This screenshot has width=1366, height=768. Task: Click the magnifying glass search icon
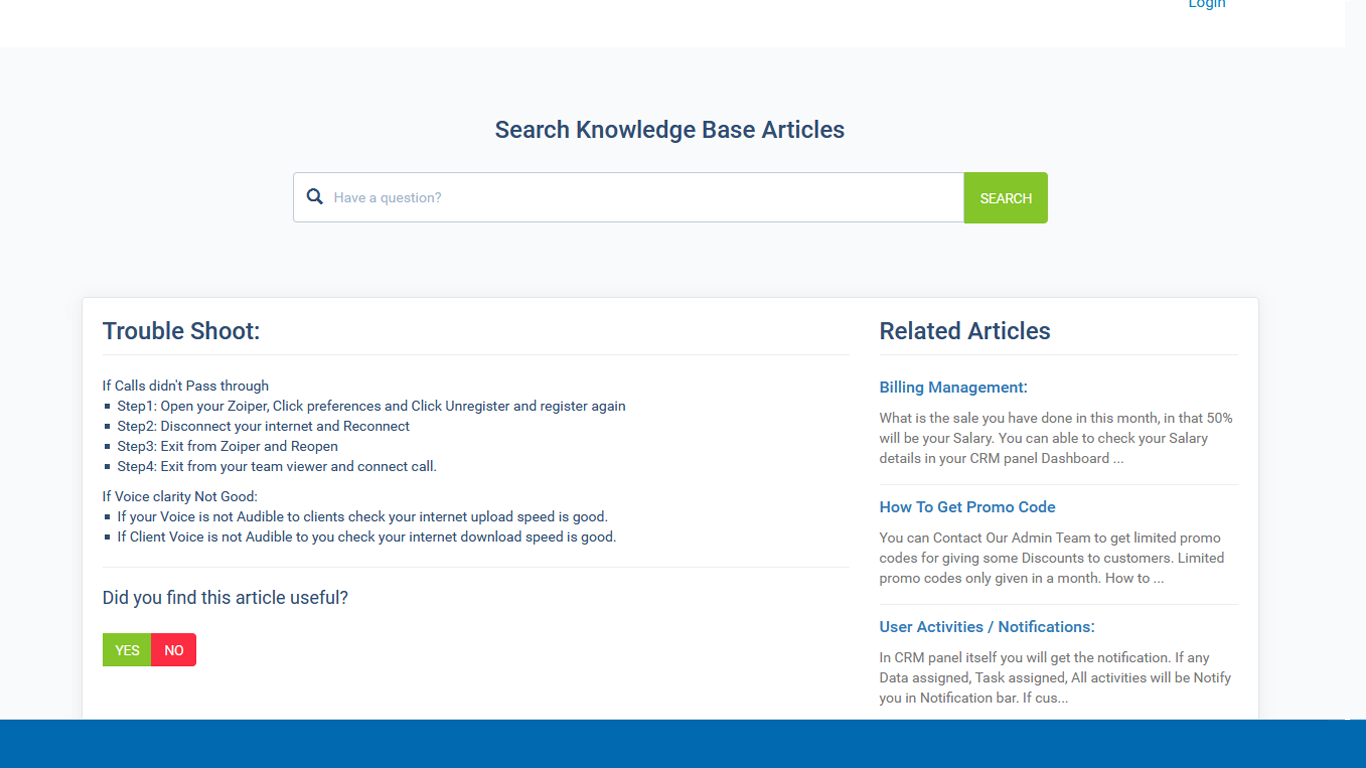(315, 197)
